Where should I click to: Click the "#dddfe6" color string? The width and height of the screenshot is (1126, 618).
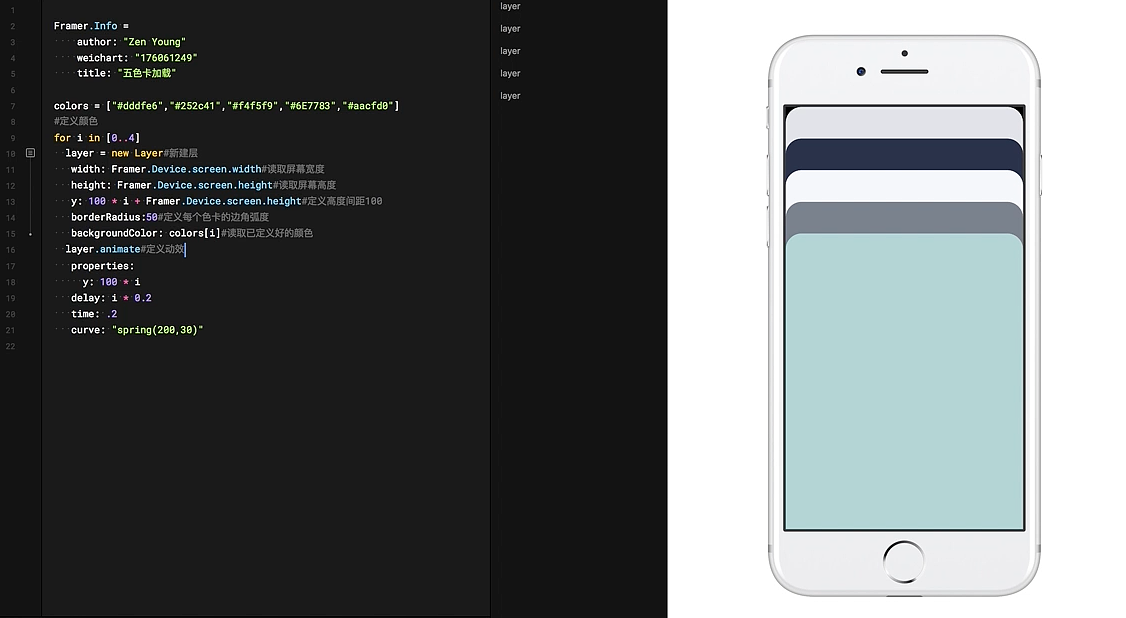point(137,106)
